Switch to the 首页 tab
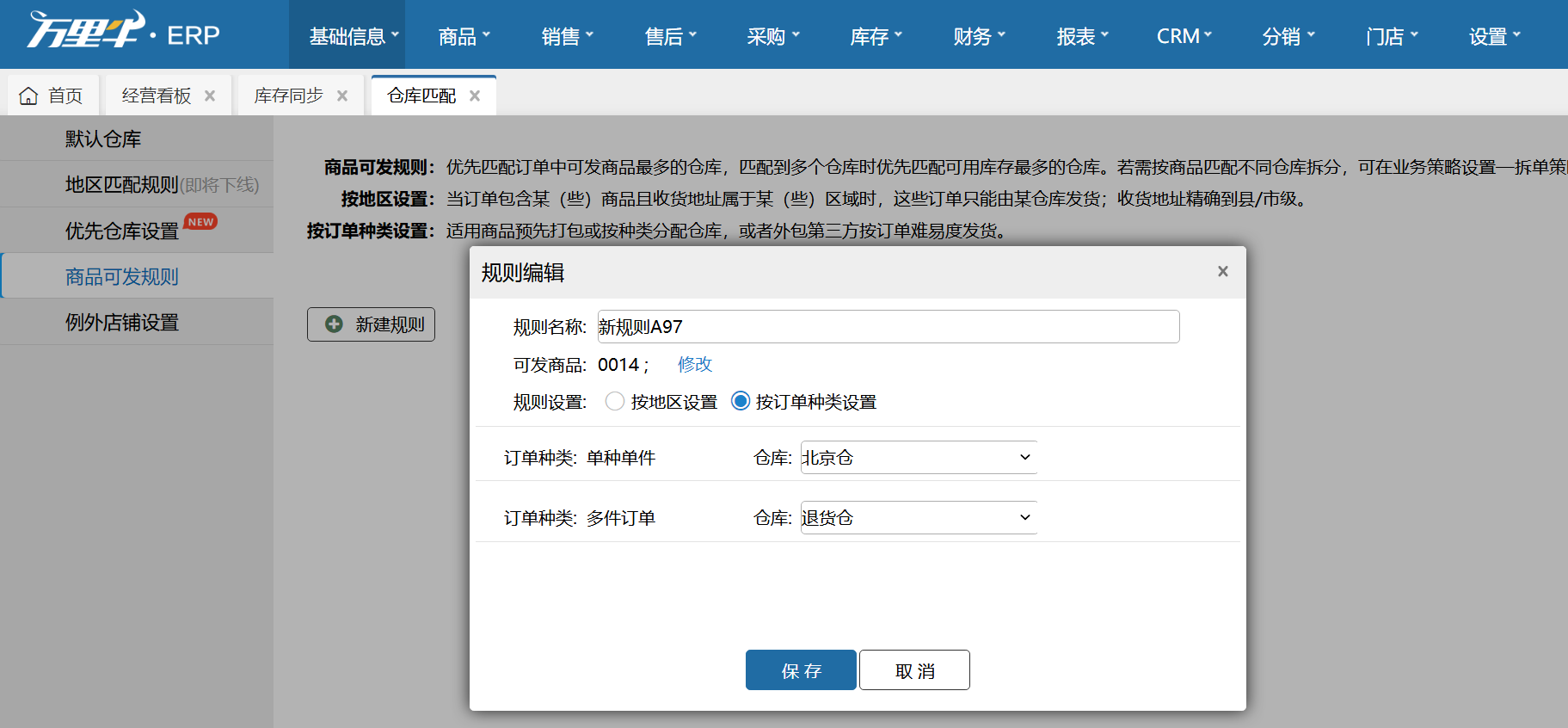The width and height of the screenshot is (1568, 728). click(53, 96)
